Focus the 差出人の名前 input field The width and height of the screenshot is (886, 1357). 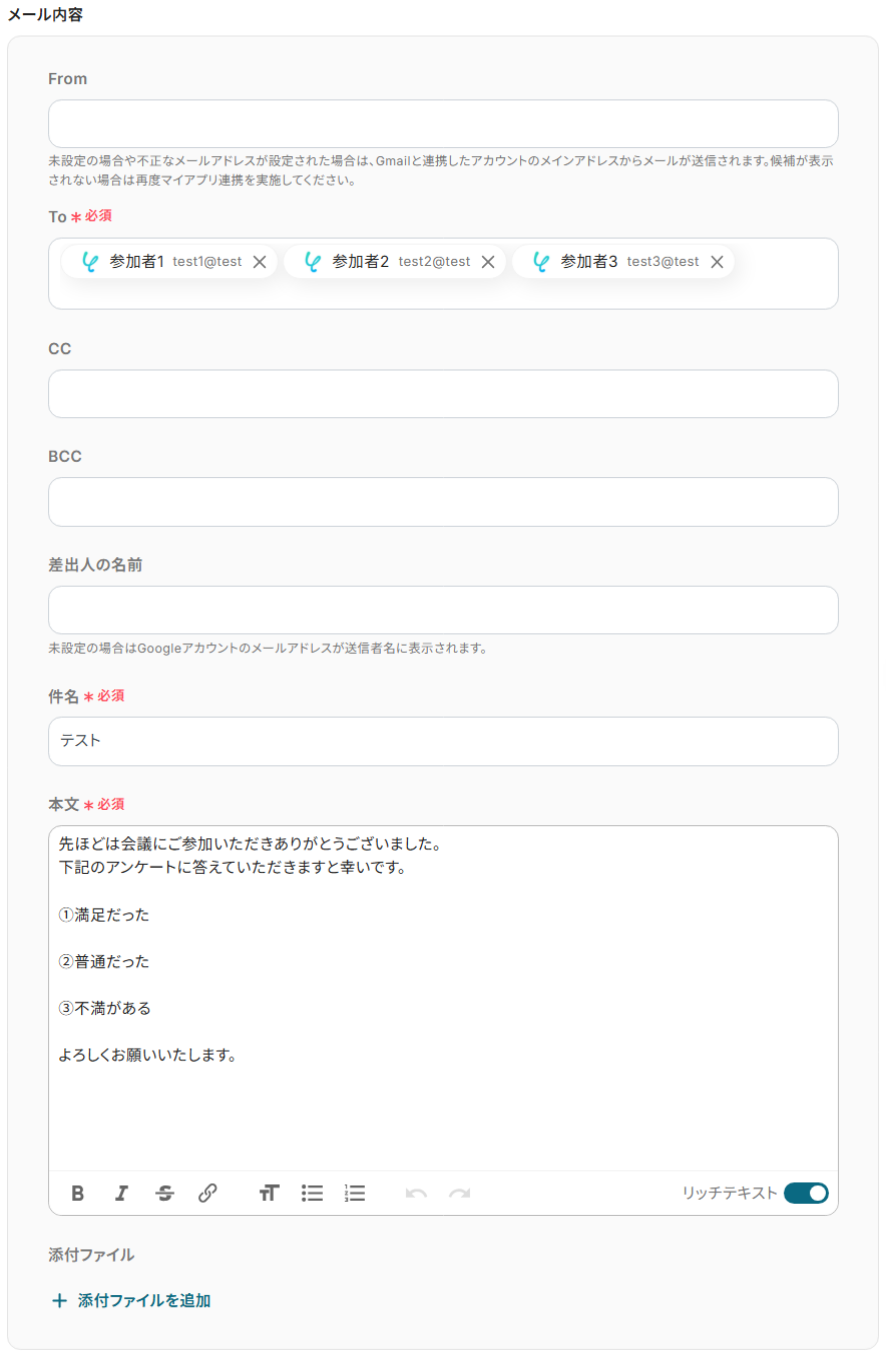pos(443,610)
